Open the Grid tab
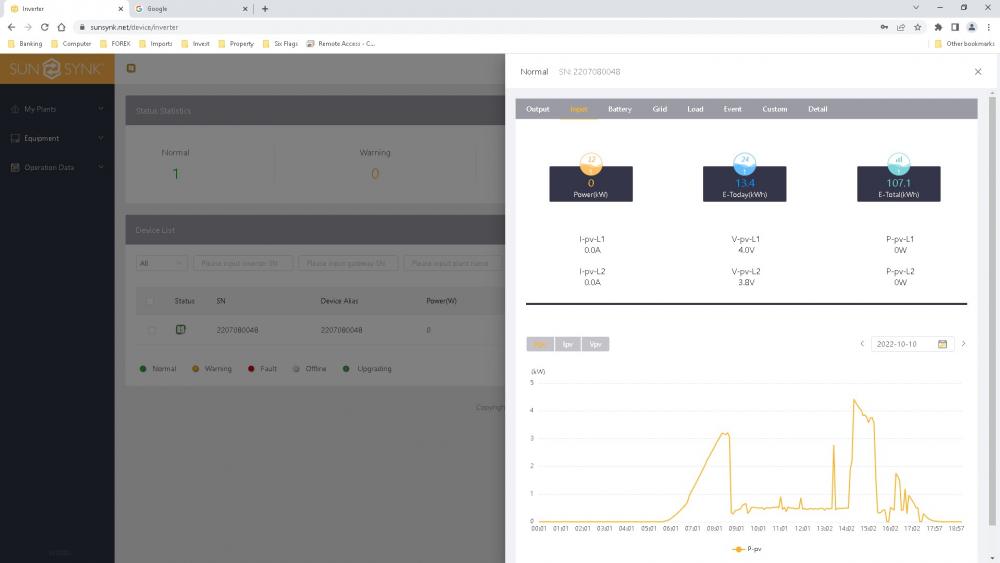The image size is (1000, 563). click(659, 109)
